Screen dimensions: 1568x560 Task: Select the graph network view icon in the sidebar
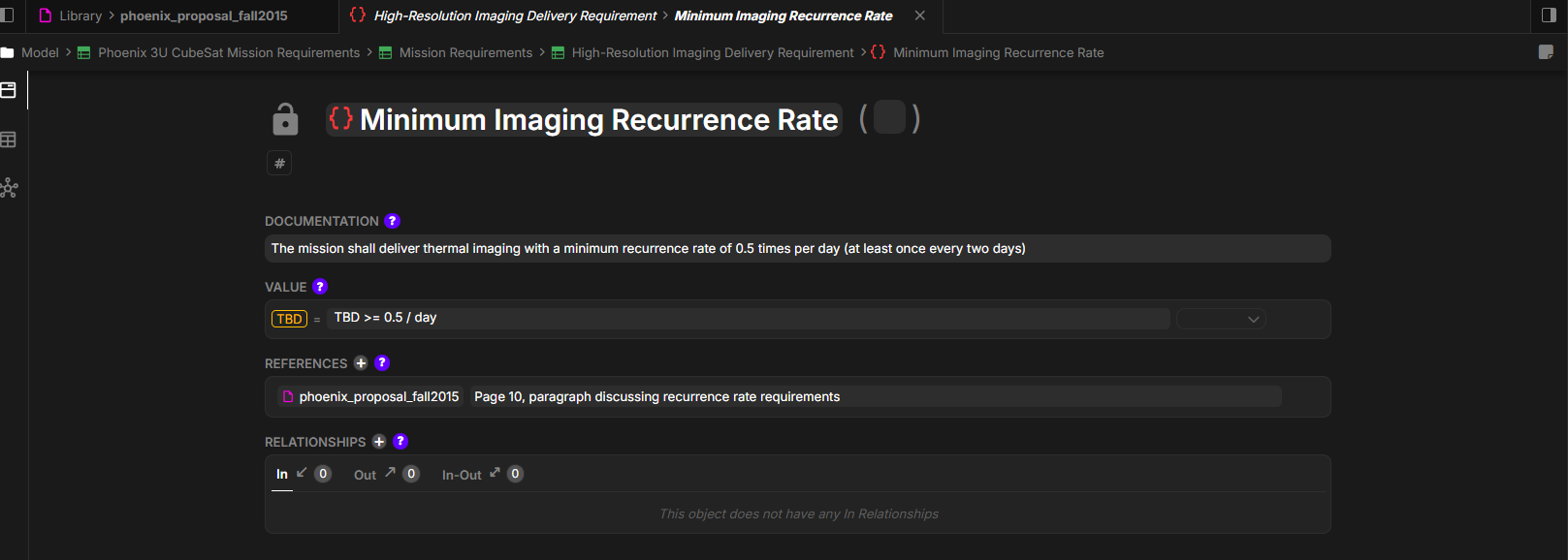tap(9, 188)
